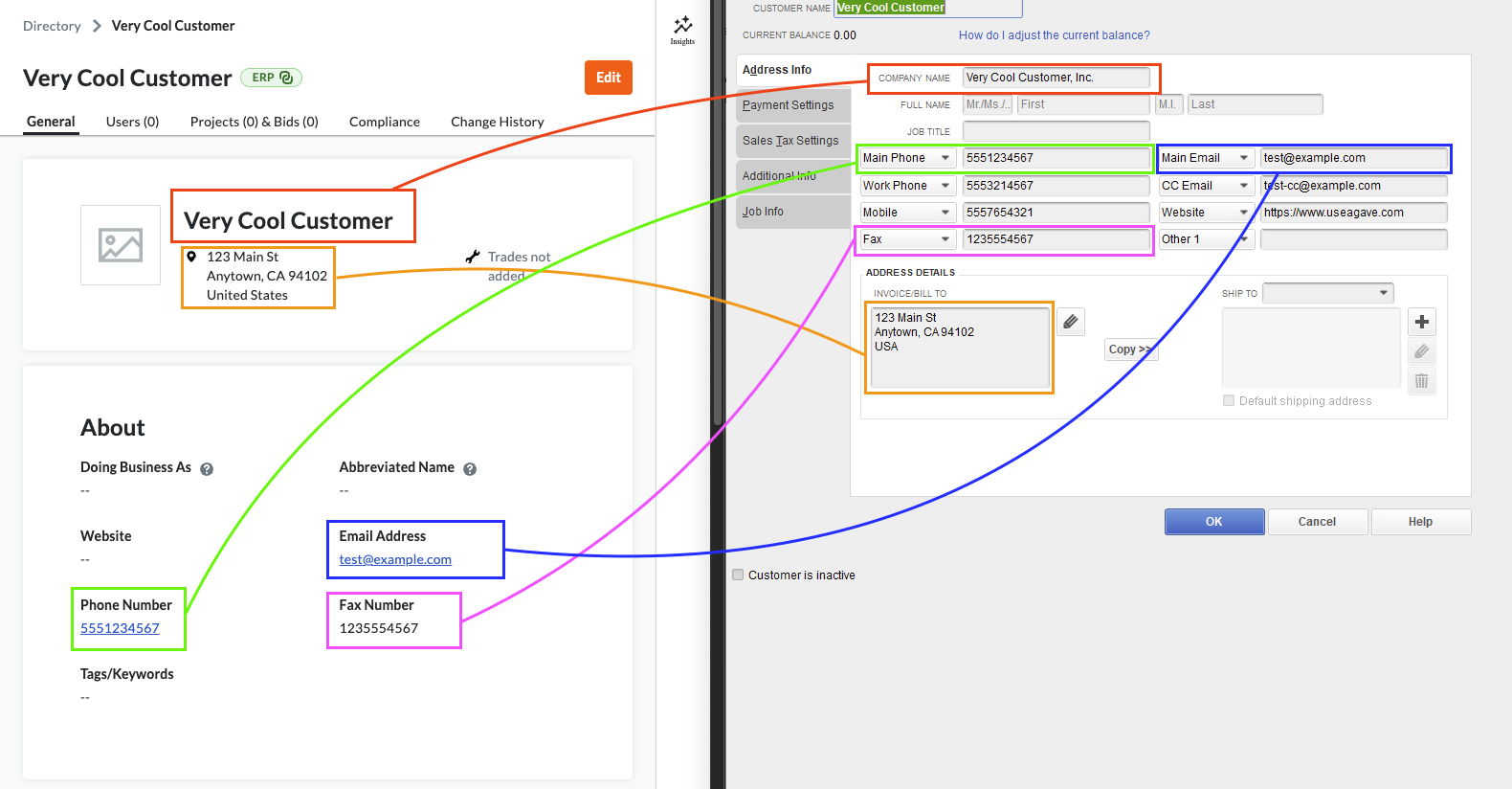Open the Insights sparkle icon
Image resolution: width=1512 pixels, height=789 pixels.
(x=682, y=27)
